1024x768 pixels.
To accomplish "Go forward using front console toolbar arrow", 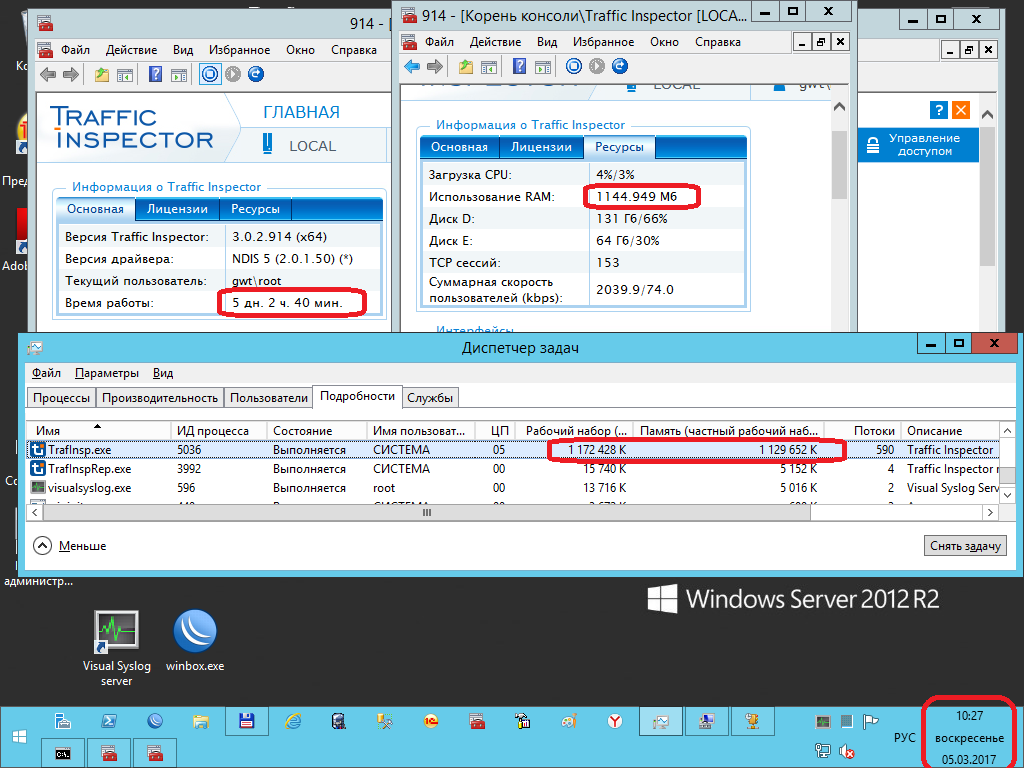I will click(x=434, y=66).
